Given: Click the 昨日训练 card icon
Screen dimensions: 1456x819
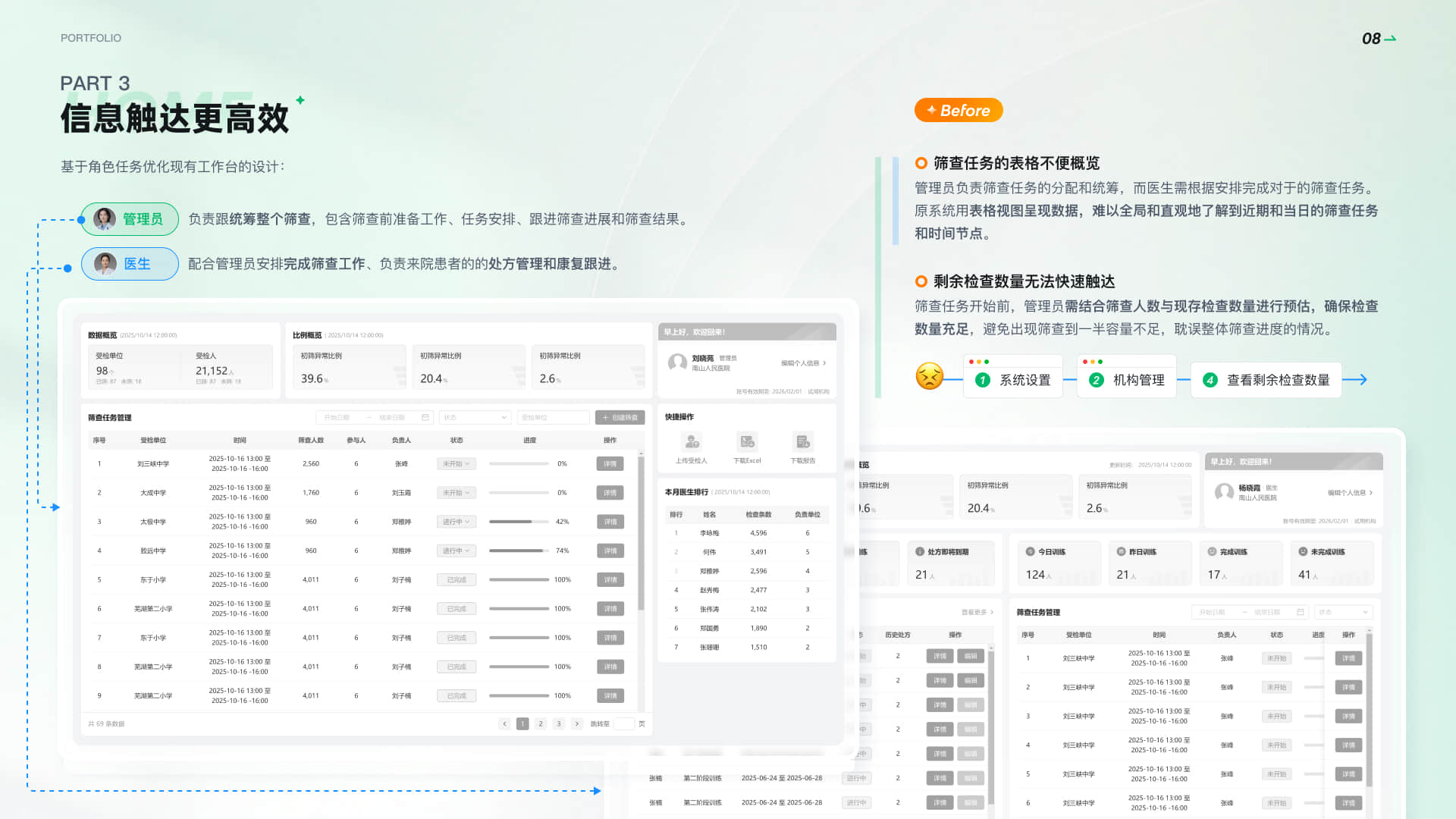Looking at the screenshot, I should (x=1122, y=552).
